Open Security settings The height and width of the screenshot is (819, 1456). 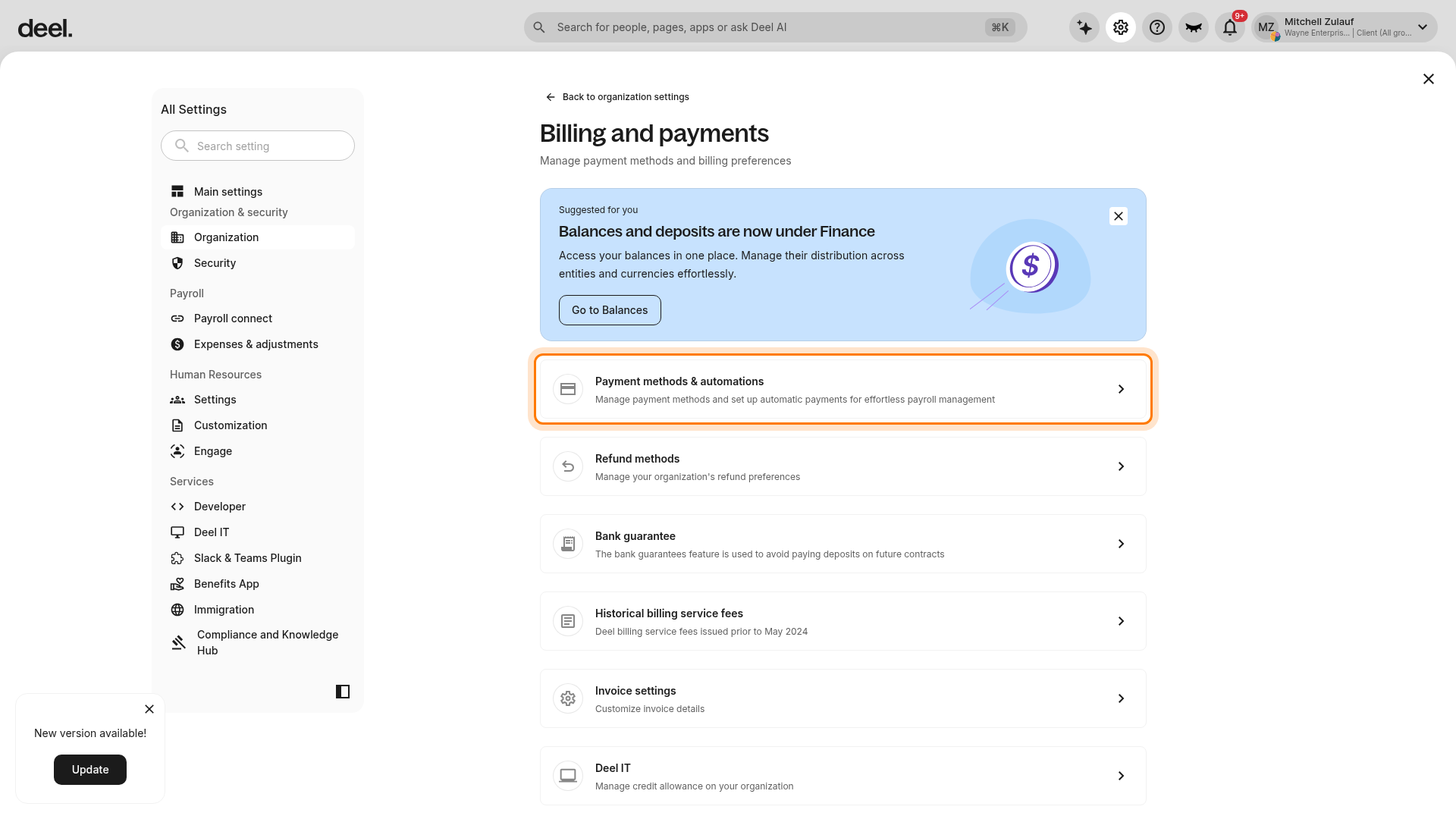[x=258, y=263]
